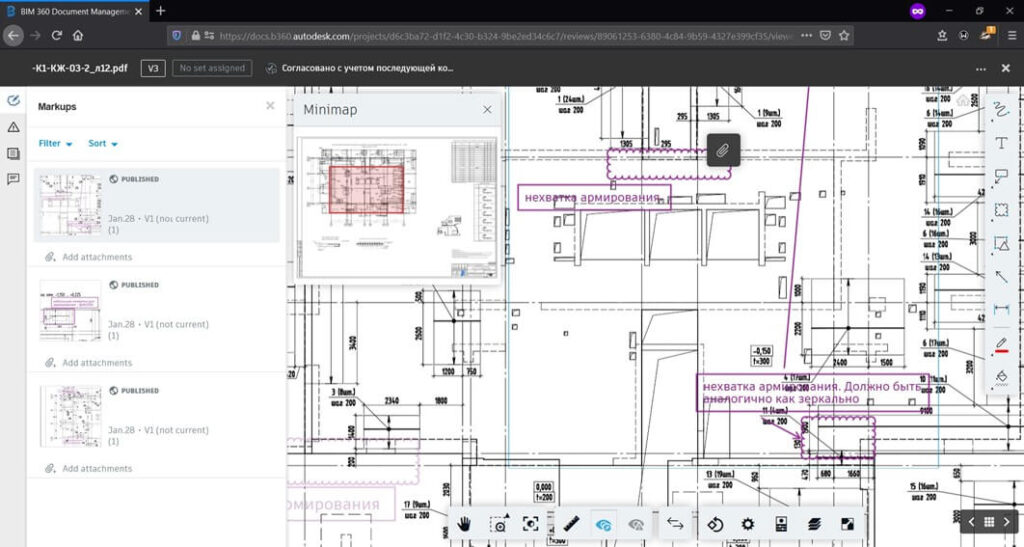The image size is (1024, 547).
Task: Select the freehand squiggle markup tool
Action: click(x=1000, y=110)
